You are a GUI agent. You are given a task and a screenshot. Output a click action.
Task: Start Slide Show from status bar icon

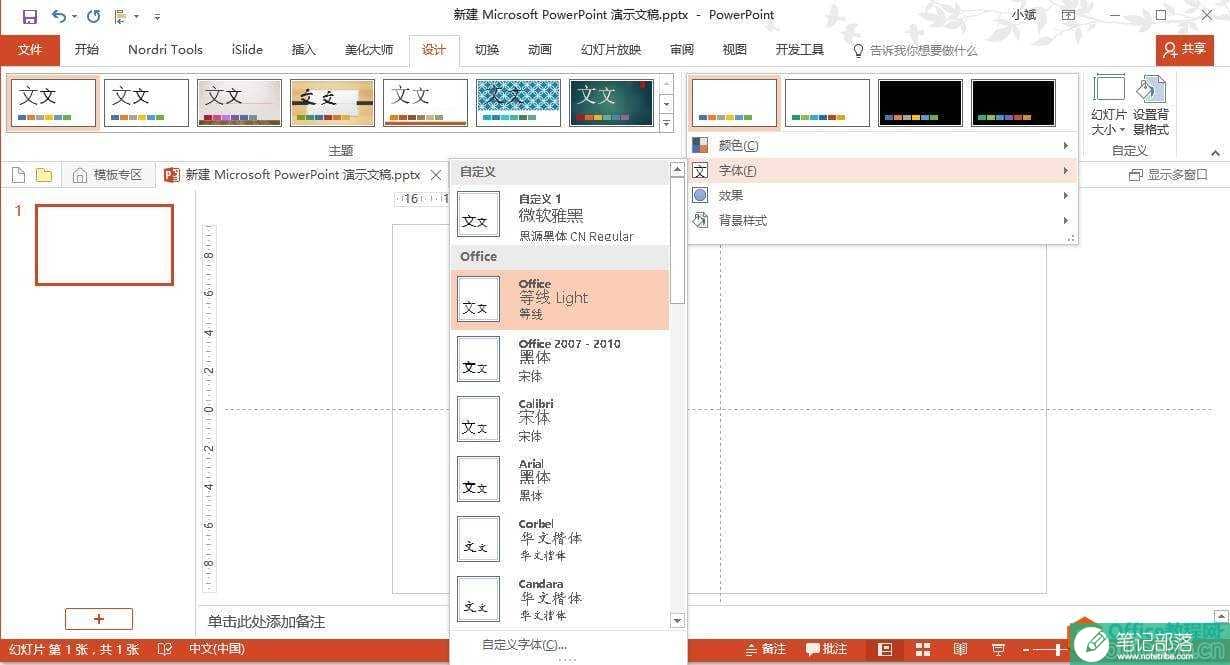click(998, 649)
